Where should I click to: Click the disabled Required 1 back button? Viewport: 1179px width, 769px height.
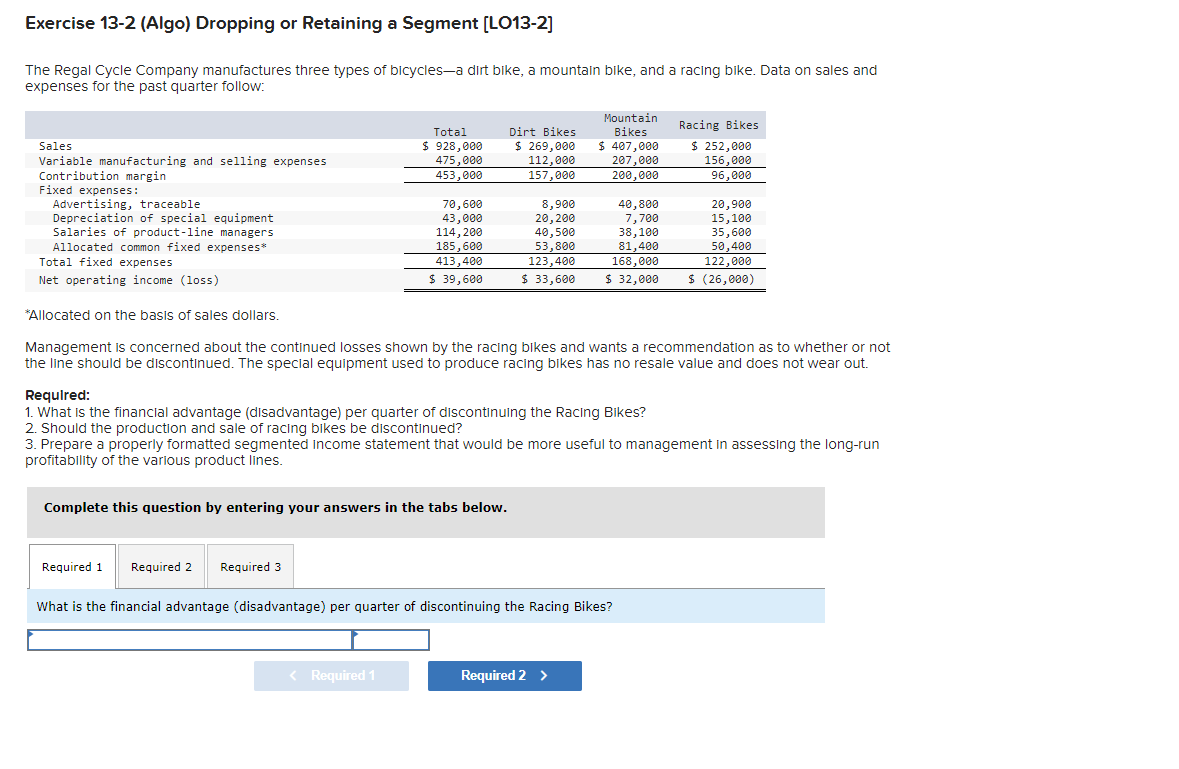[x=331, y=675]
